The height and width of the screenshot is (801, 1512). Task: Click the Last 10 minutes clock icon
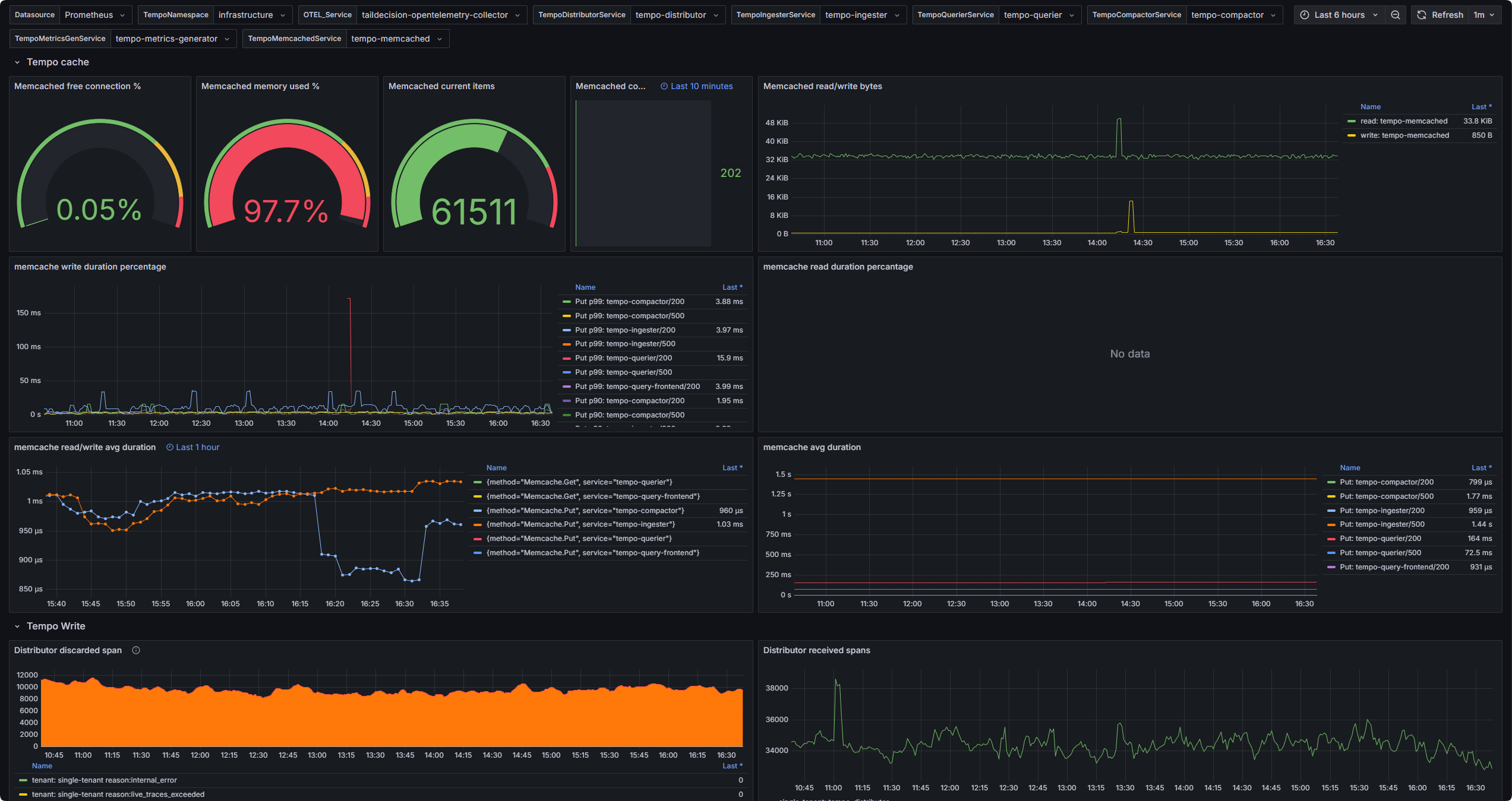pyautogui.click(x=664, y=86)
